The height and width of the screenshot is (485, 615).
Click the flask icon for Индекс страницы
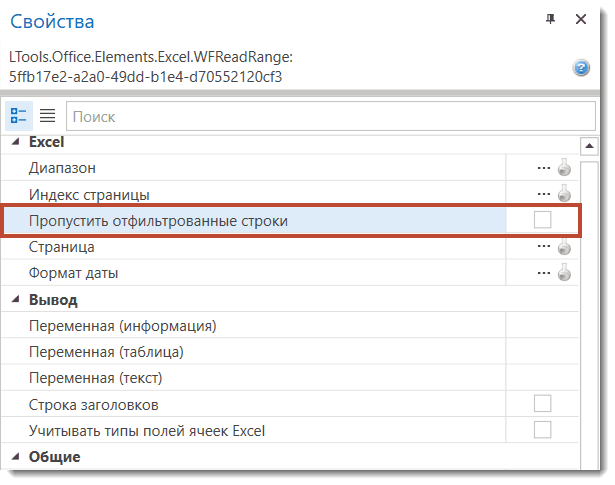tap(565, 194)
